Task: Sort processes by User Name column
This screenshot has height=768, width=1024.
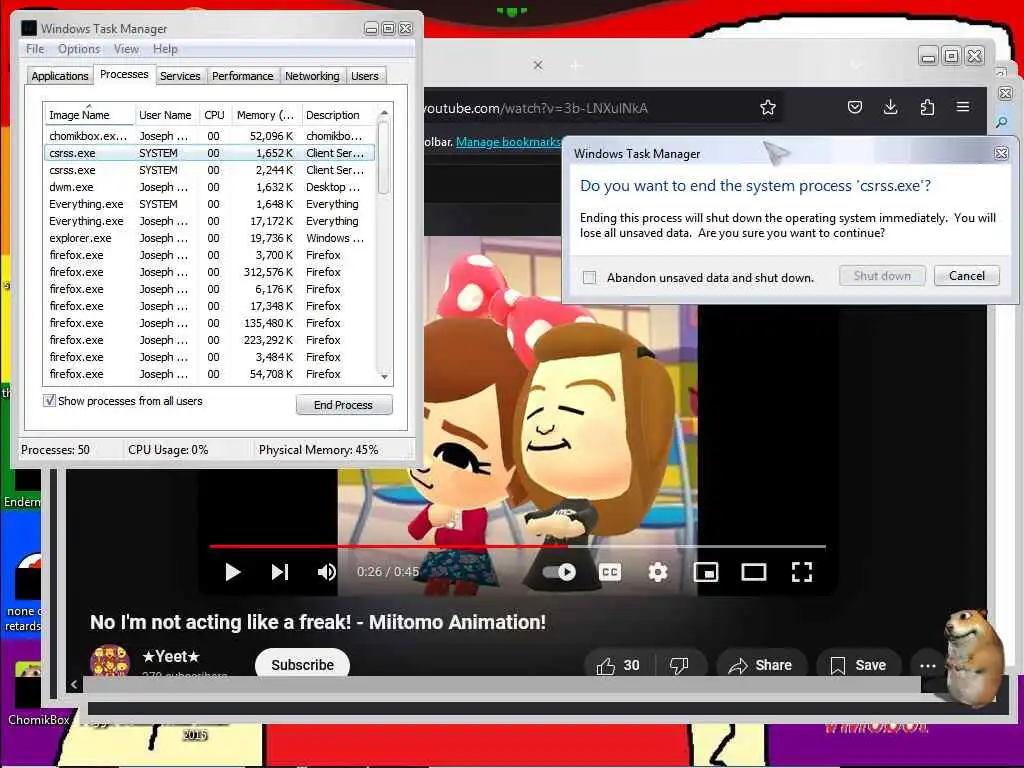Action: pos(165,115)
